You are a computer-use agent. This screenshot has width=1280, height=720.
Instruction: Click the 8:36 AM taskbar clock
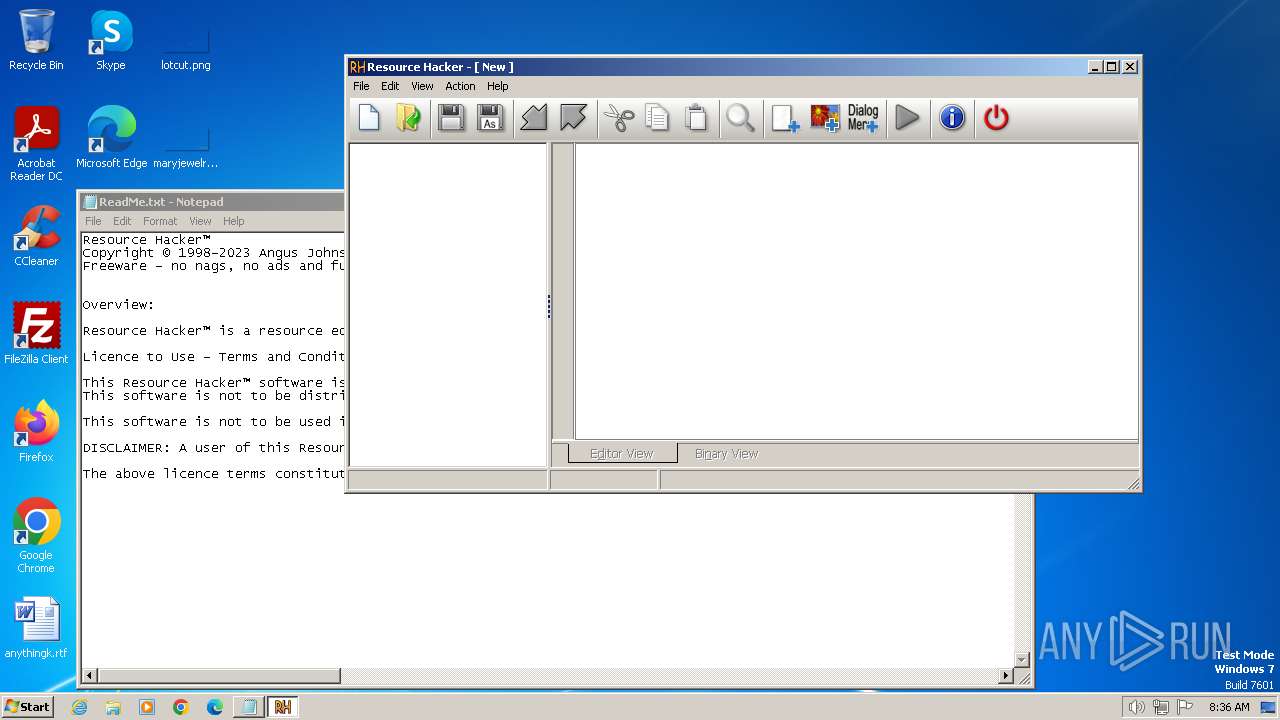tap(1229, 707)
